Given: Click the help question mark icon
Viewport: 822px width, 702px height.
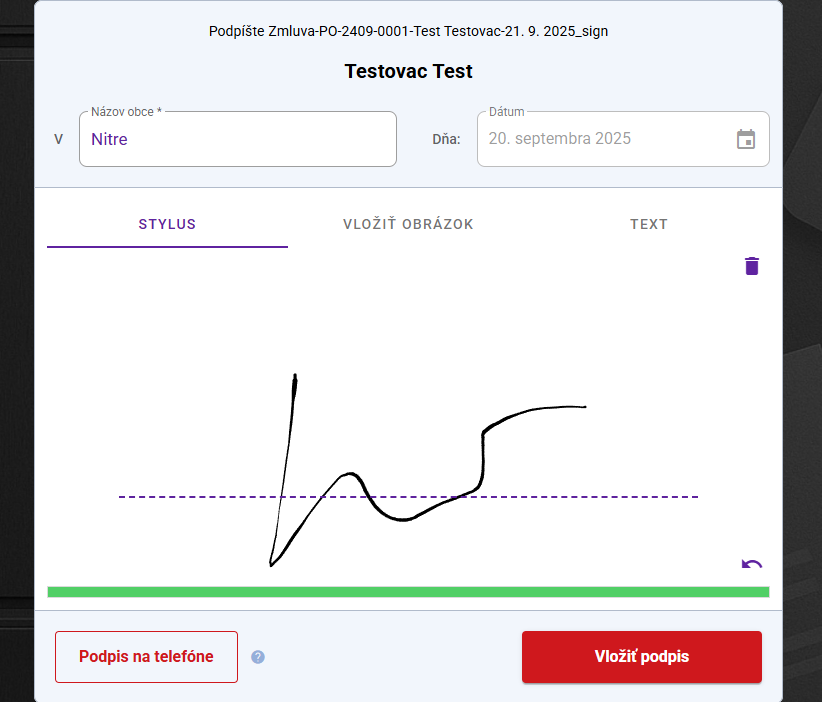Looking at the screenshot, I should [258, 657].
